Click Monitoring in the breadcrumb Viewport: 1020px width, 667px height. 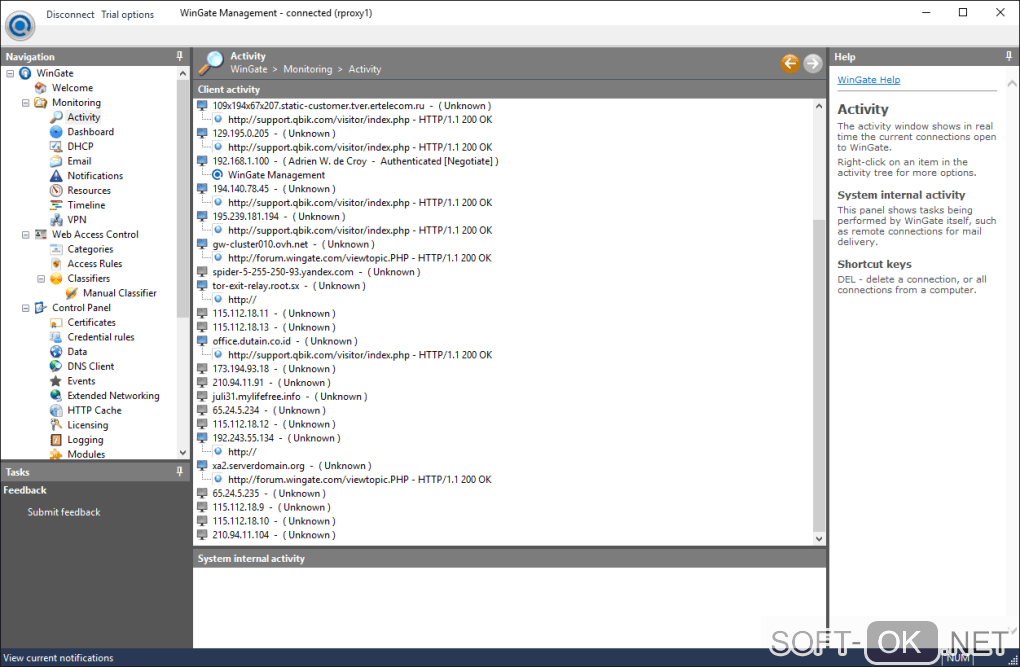tap(308, 69)
